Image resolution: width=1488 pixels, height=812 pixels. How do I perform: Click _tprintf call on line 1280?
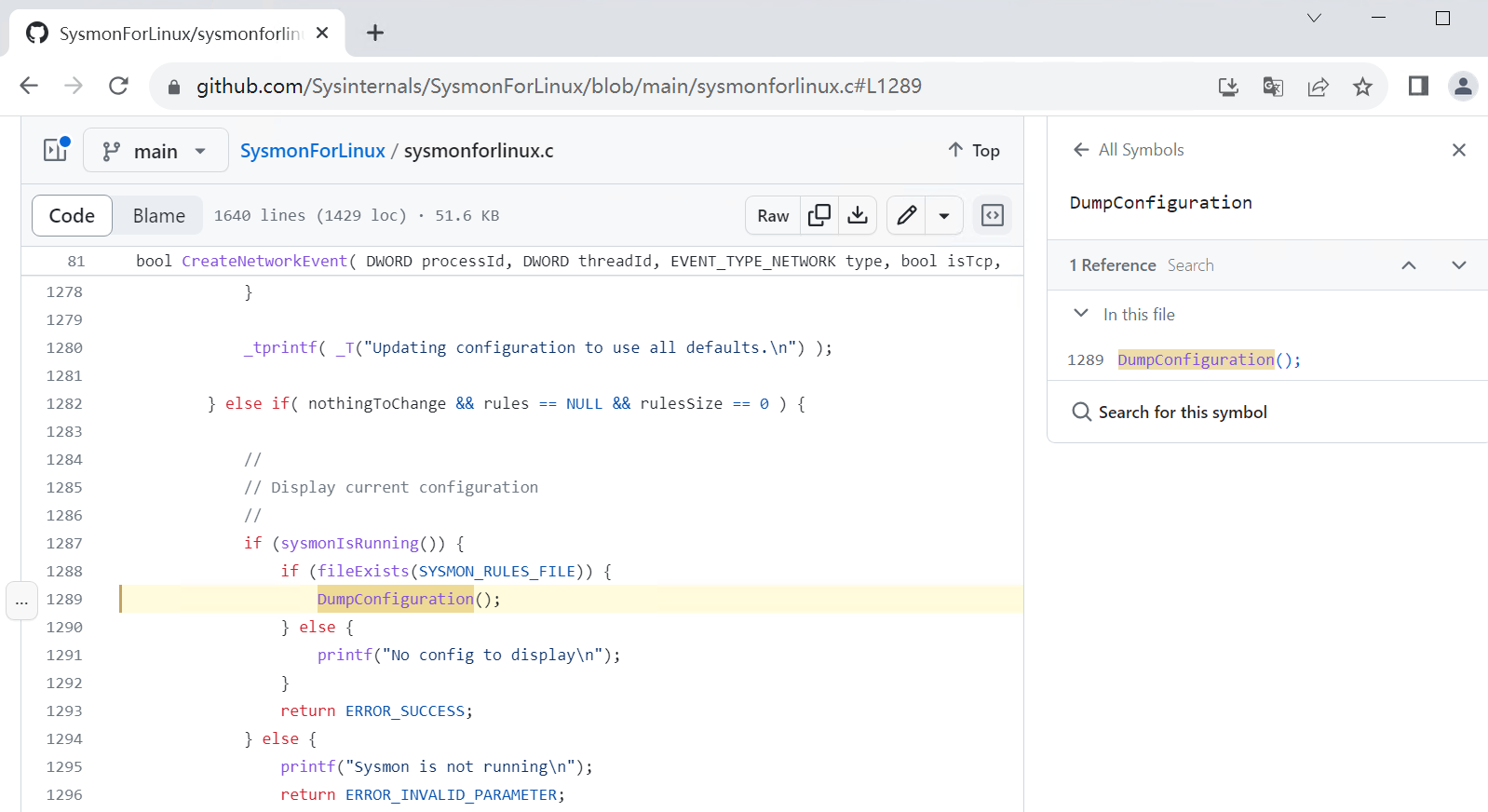(x=280, y=347)
